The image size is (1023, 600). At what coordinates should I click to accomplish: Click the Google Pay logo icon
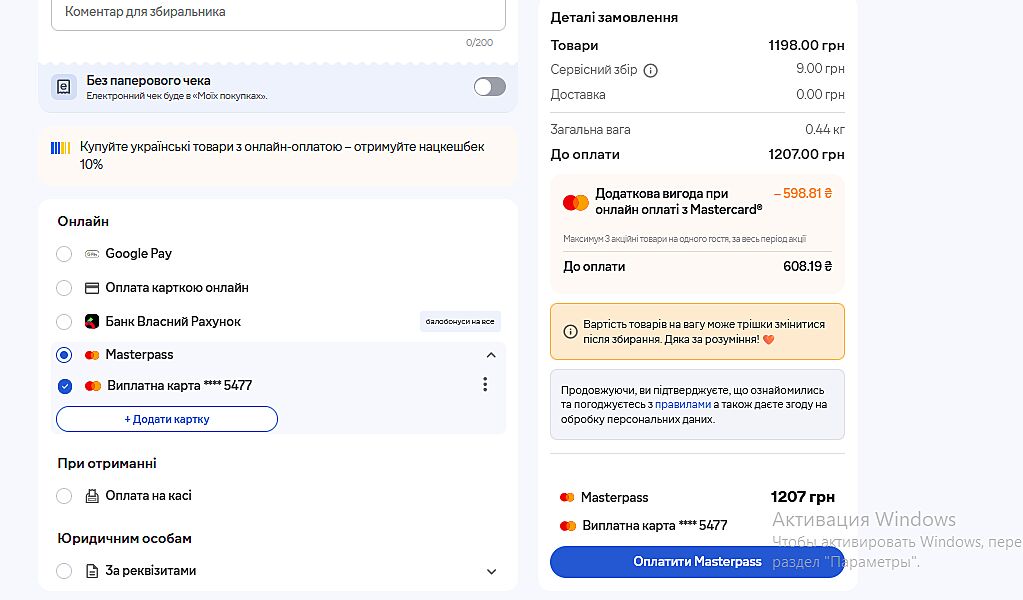click(92, 254)
